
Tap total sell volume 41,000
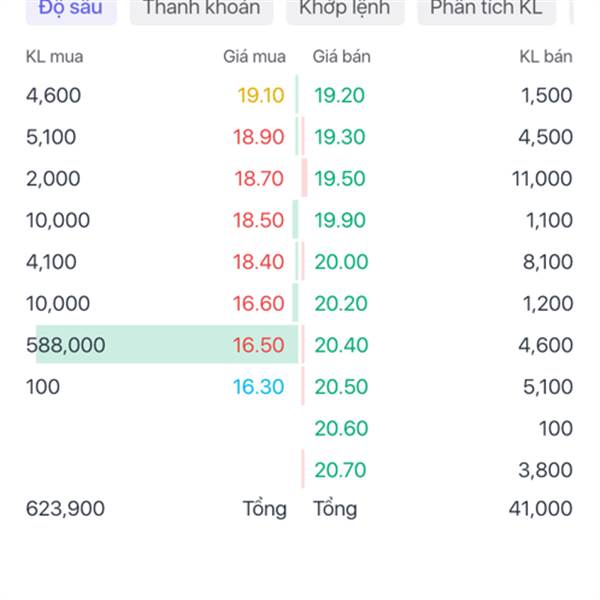[x=541, y=509]
